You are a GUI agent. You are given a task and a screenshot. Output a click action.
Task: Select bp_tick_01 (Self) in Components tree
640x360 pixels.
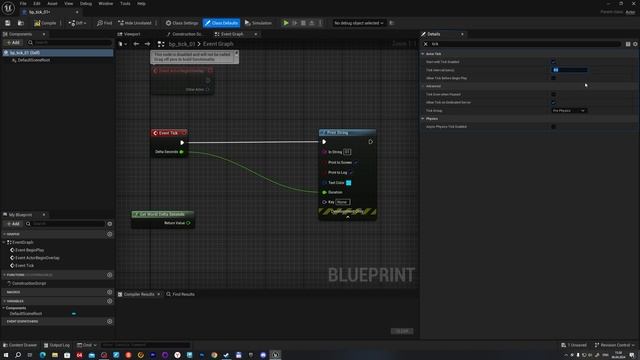(x=58, y=53)
